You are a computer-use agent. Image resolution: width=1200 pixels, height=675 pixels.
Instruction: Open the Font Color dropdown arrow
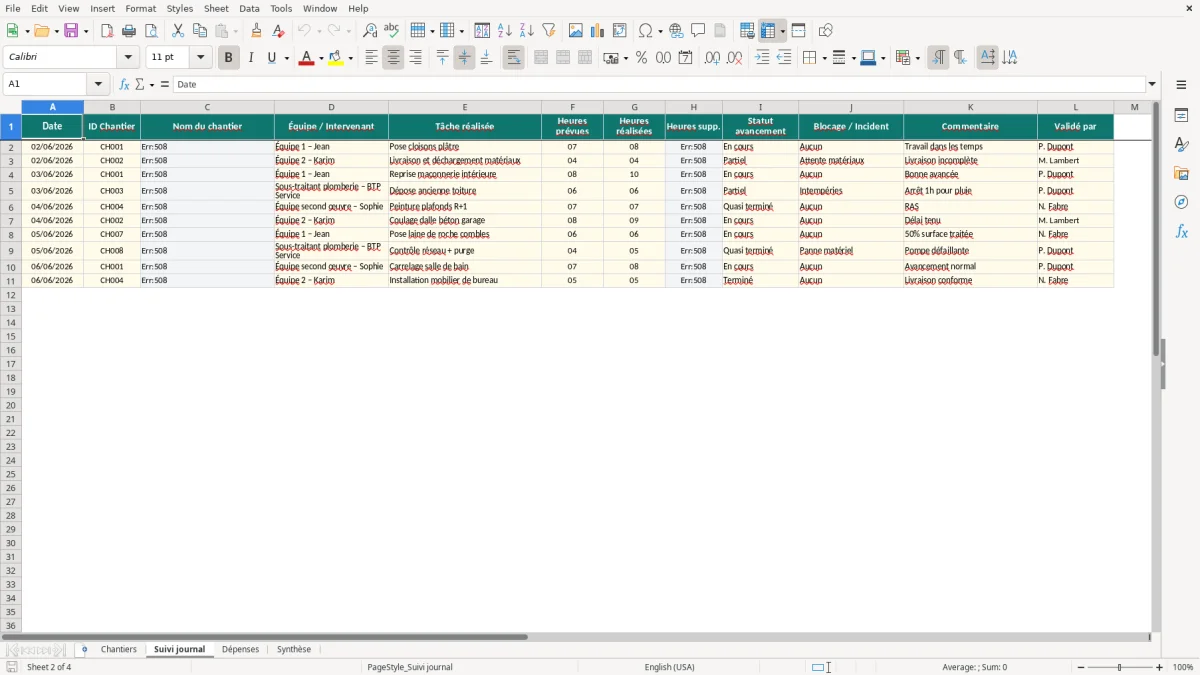(x=321, y=58)
